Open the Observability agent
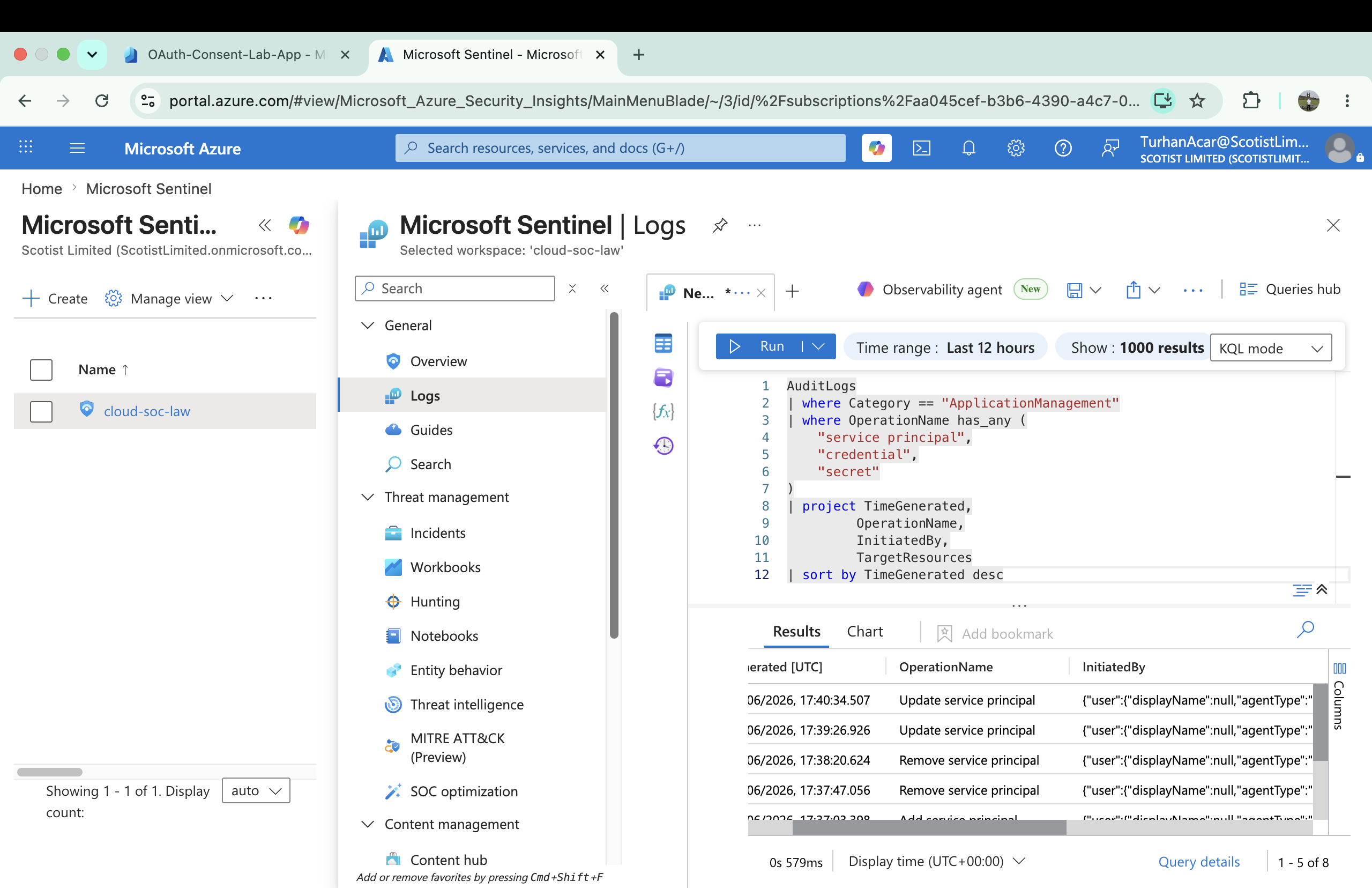This screenshot has width=1372, height=888. [x=929, y=290]
